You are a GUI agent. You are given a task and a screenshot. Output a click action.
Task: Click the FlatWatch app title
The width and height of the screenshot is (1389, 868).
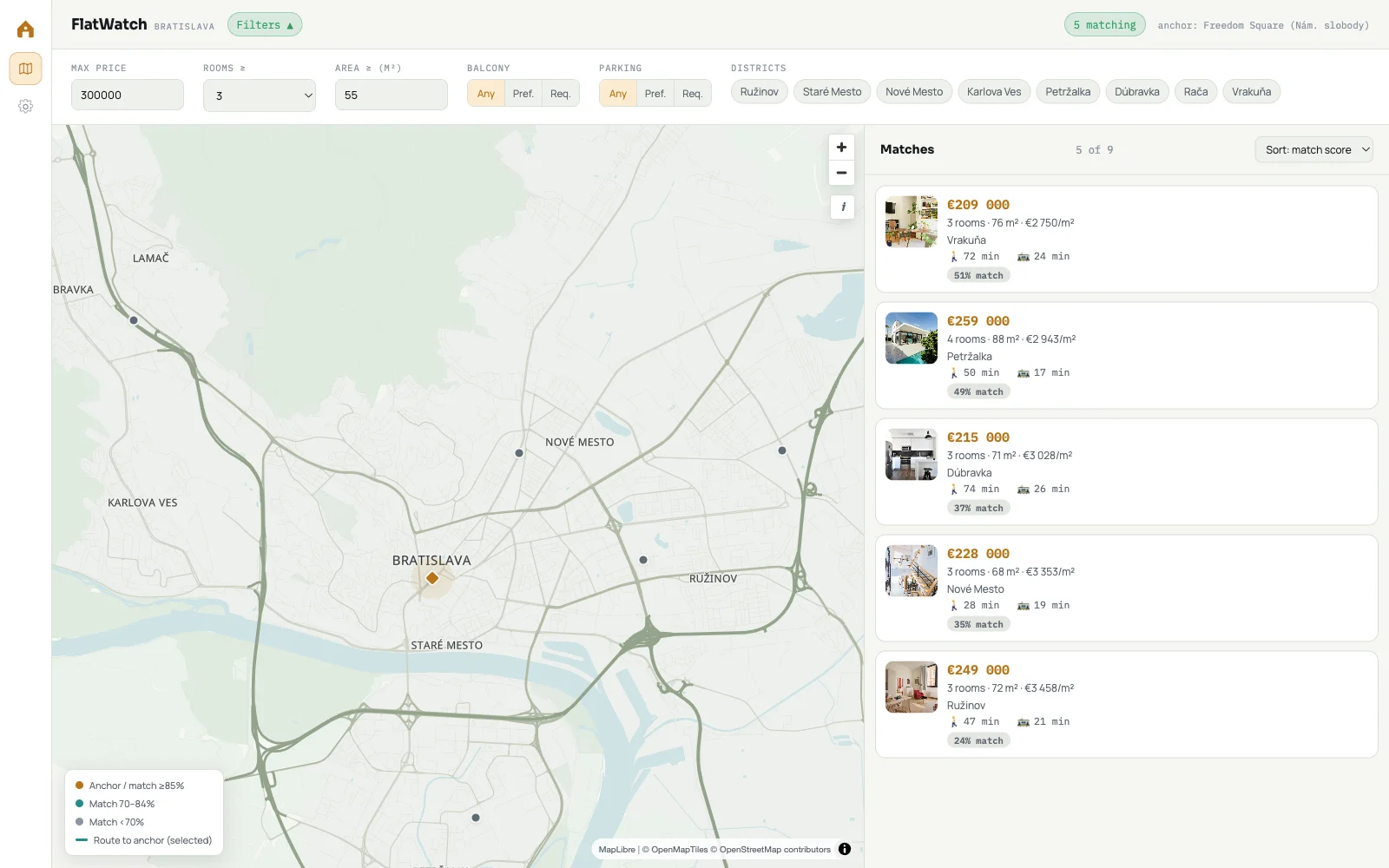click(x=109, y=24)
